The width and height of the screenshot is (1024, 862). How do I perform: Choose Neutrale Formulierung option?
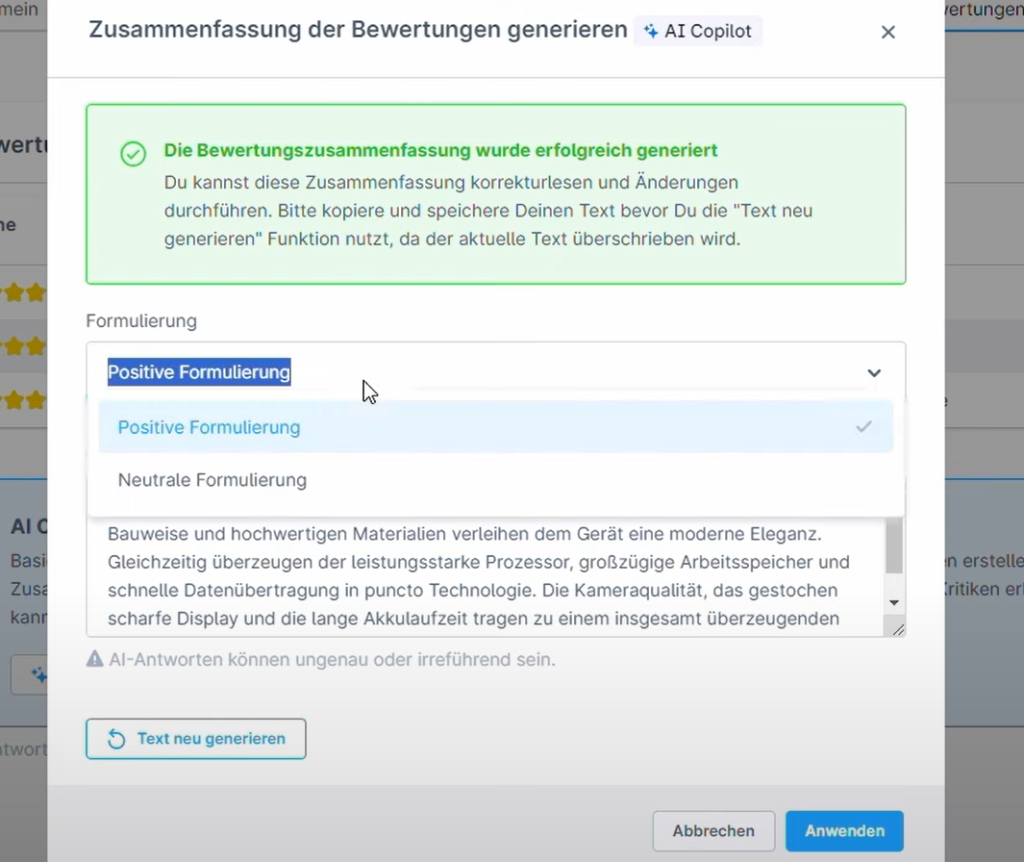tap(496, 480)
